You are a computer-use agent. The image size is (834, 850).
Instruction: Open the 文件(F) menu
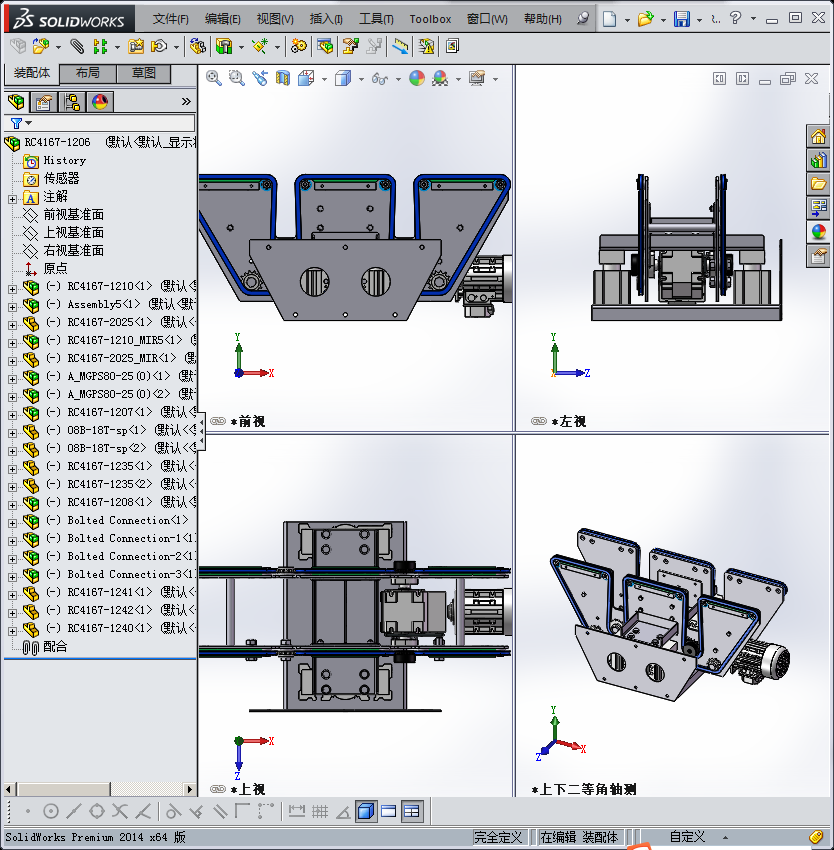[170, 19]
